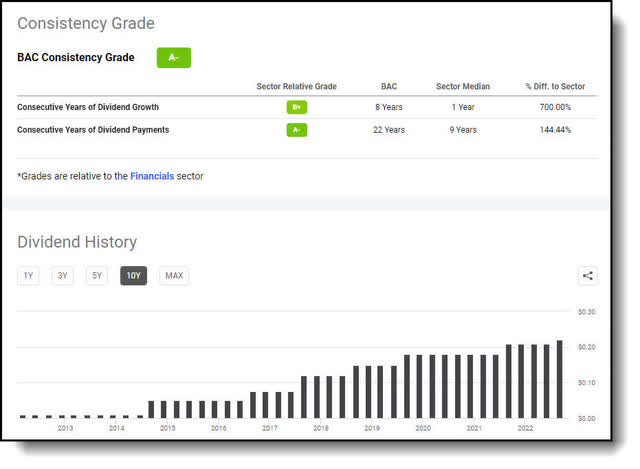The image size is (640, 469).
Task: Click the 2019 axis label
Action: [372, 428]
